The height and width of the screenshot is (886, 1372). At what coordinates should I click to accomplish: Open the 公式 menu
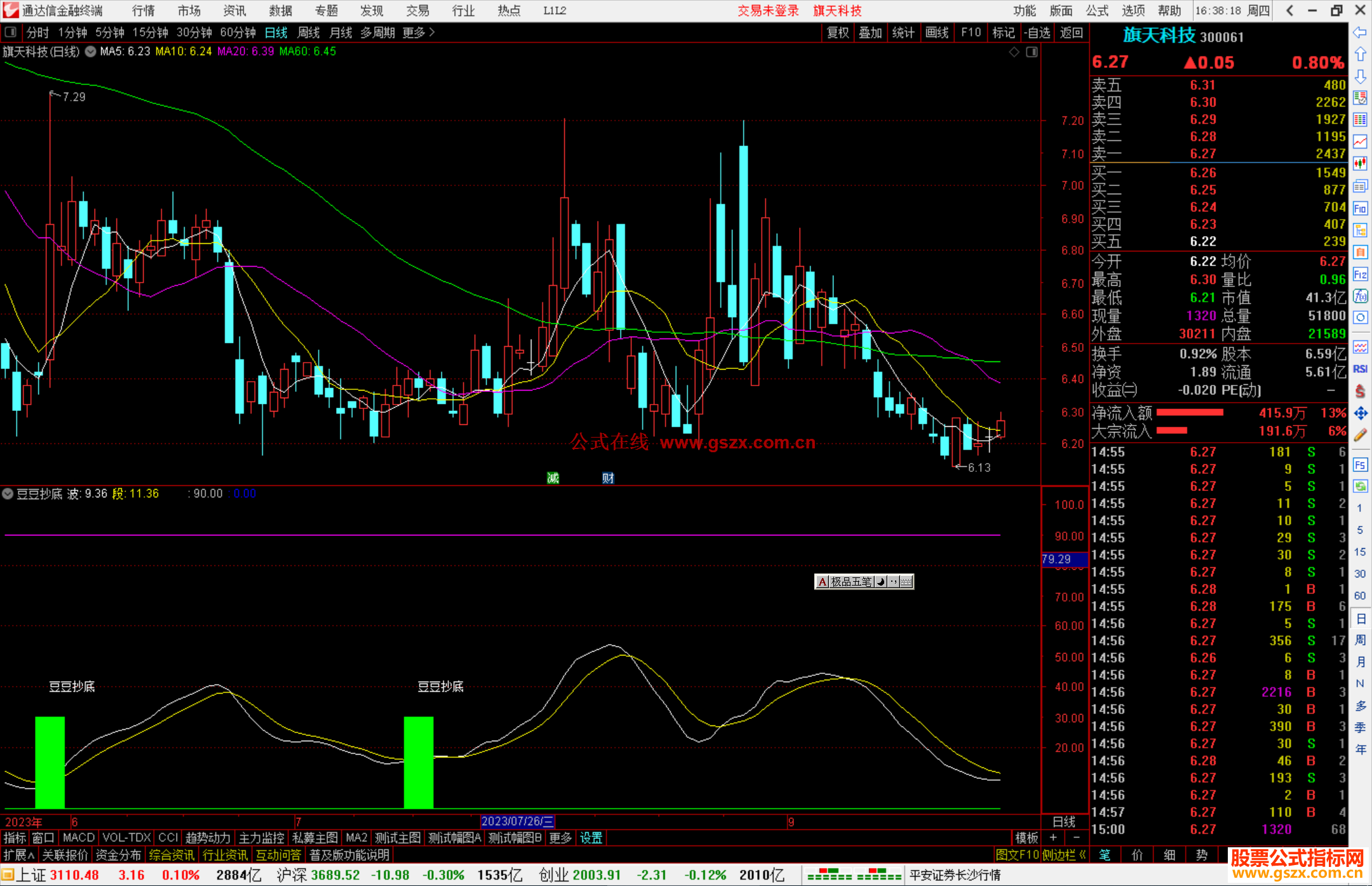pos(1096,11)
